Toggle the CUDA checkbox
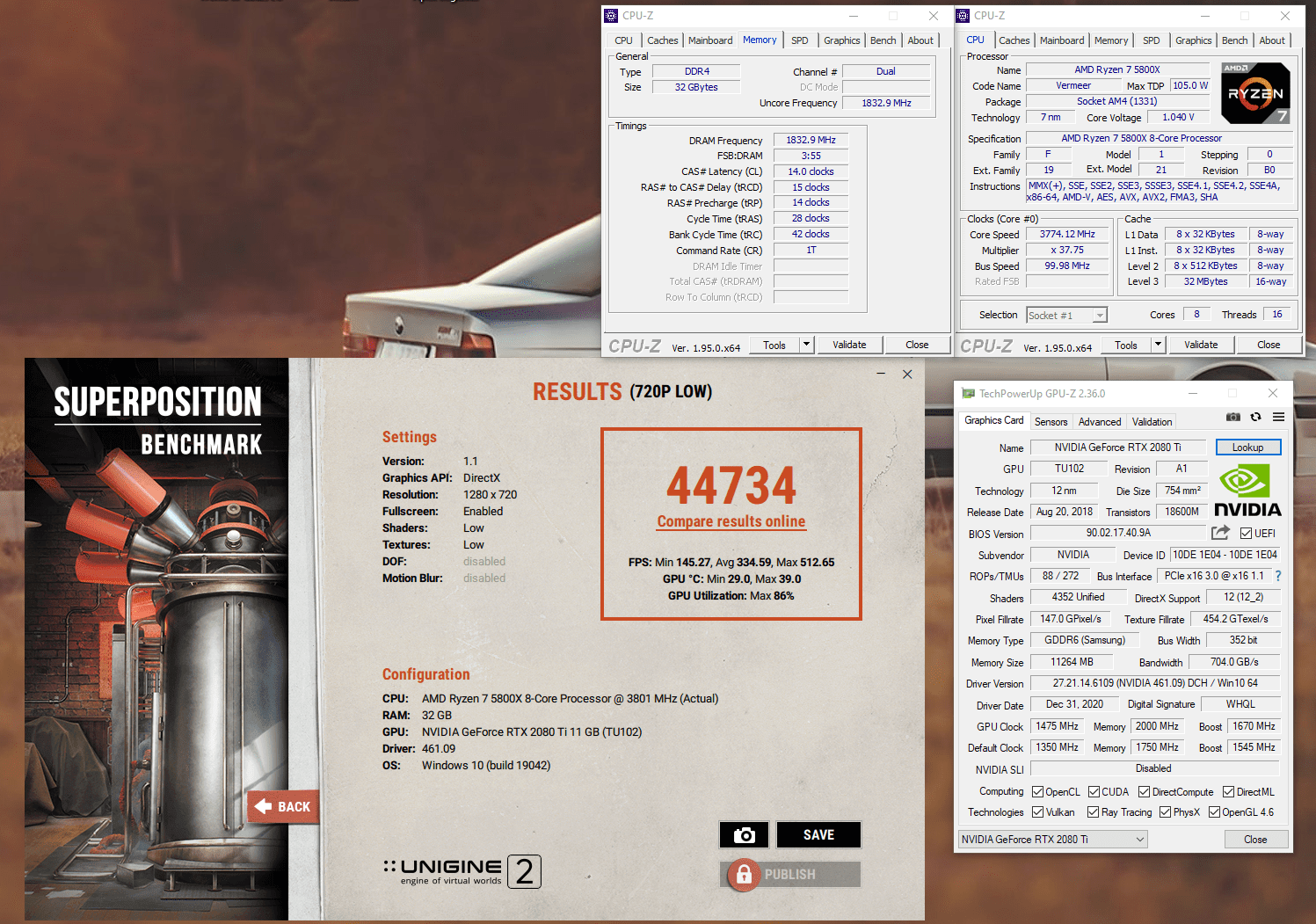Screen dimensions: 1316x924 (x=1094, y=792)
